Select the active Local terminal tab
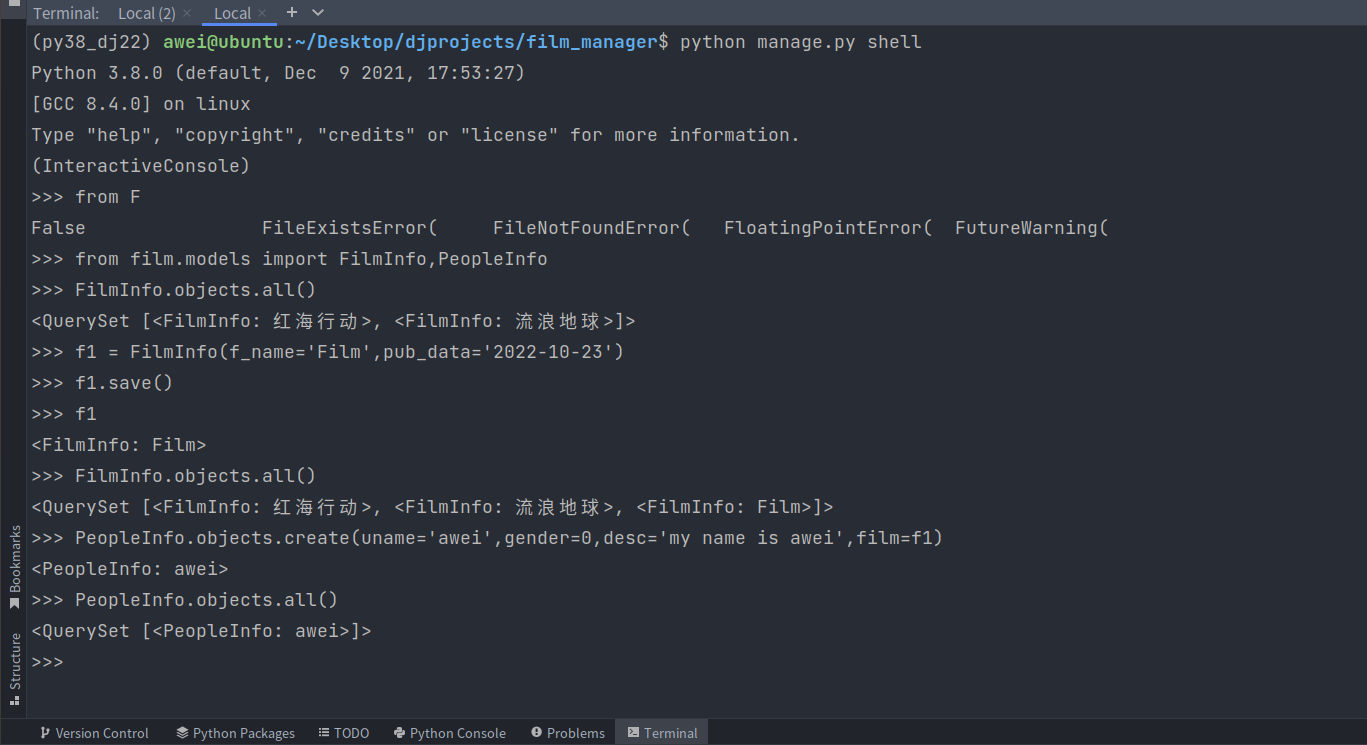Screen dimensions: 1367x745 [232, 13]
